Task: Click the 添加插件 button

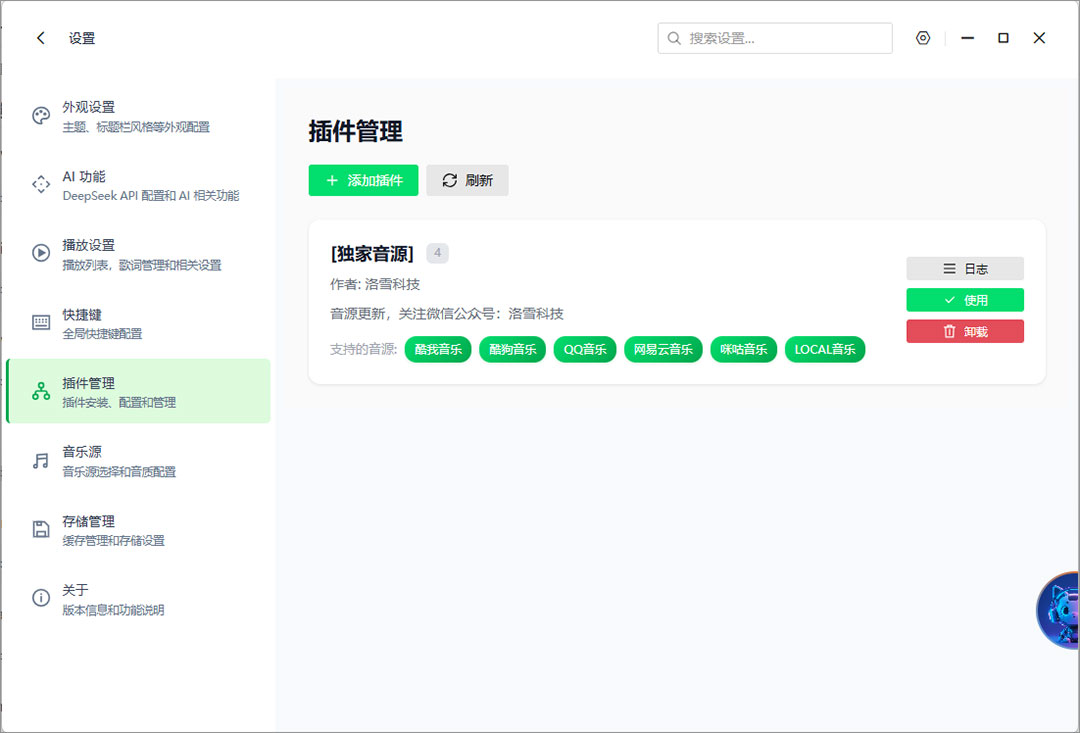Action: [x=363, y=180]
